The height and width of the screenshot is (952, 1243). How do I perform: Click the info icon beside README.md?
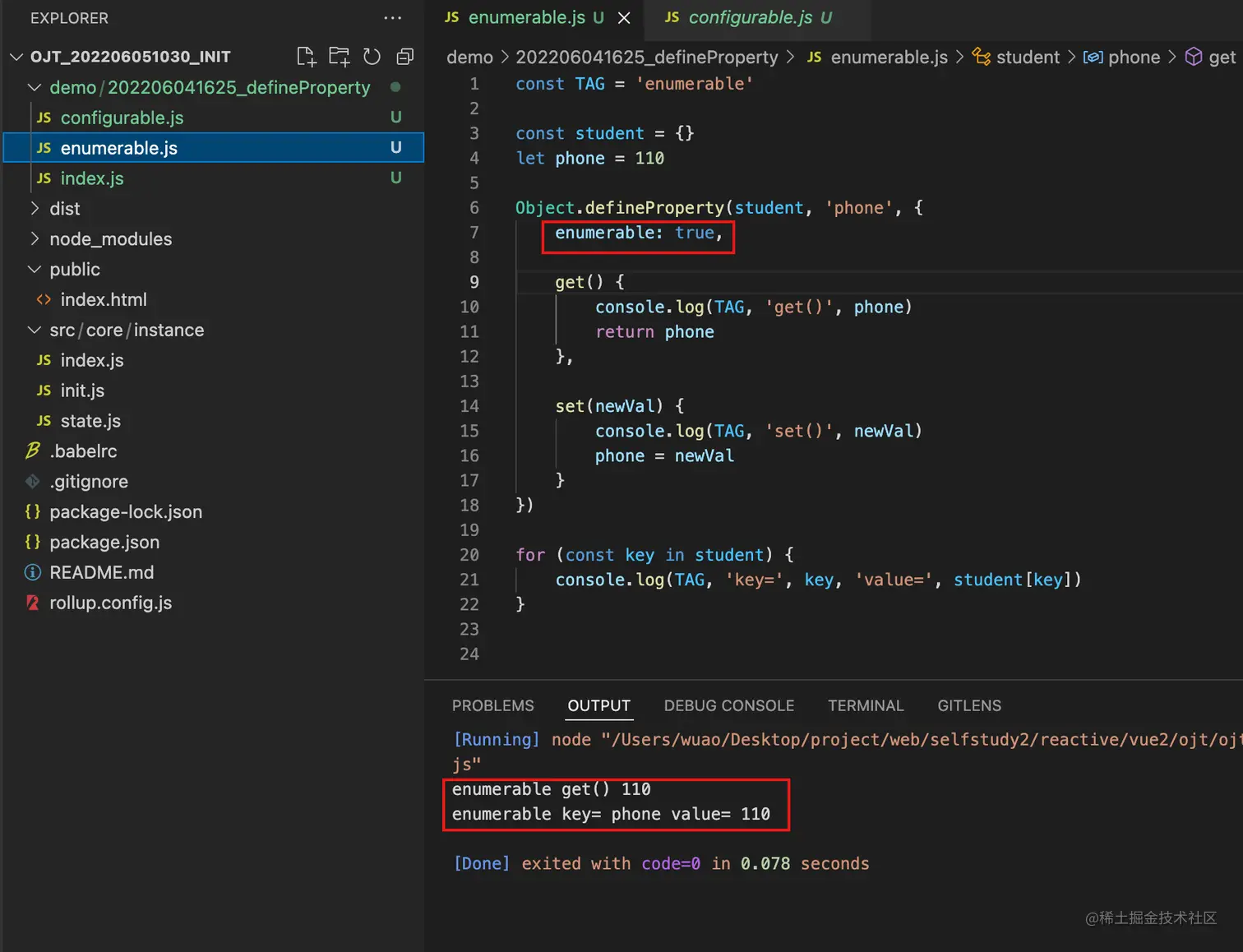[x=33, y=572]
